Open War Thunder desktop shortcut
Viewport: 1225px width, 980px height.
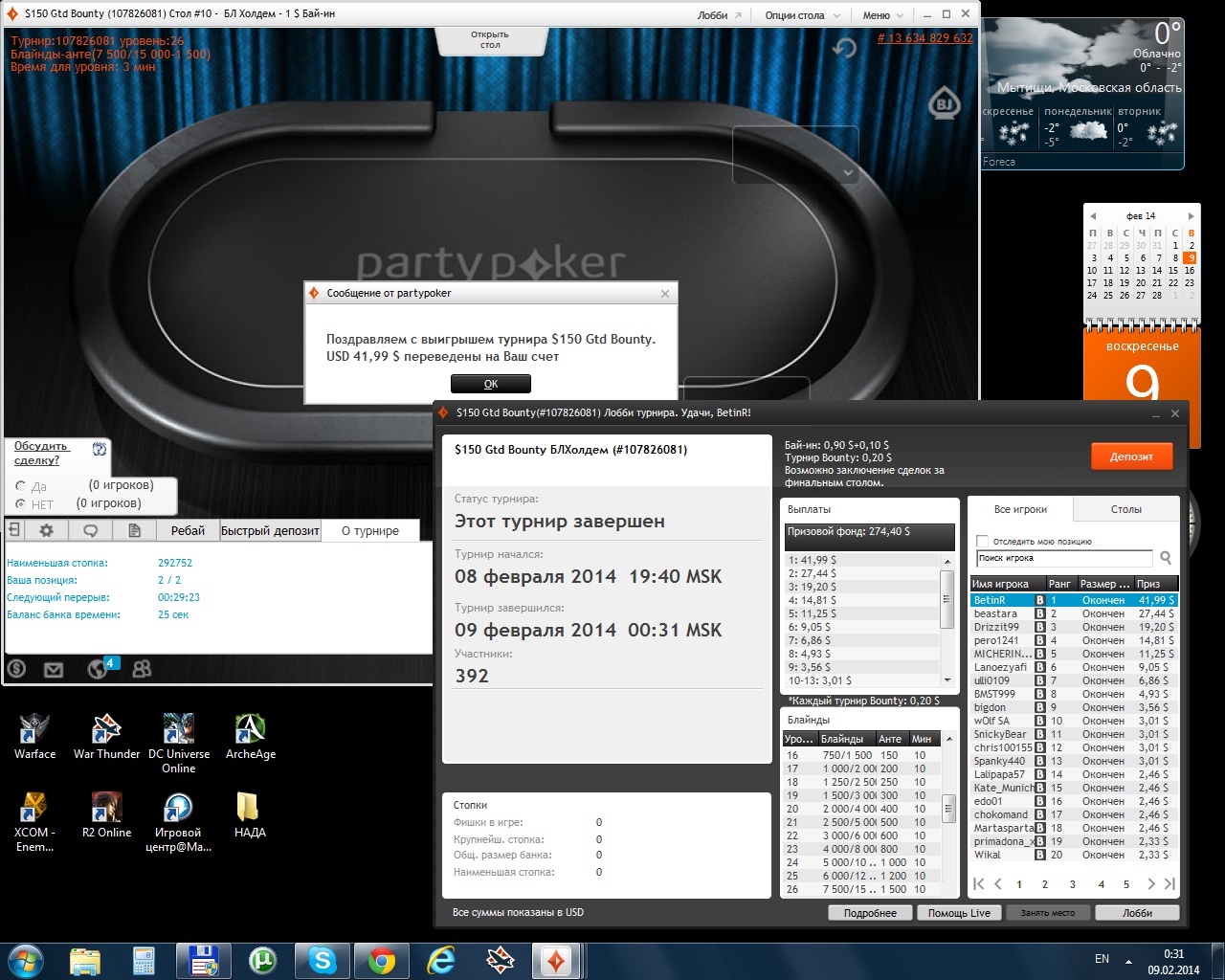coord(107,736)
